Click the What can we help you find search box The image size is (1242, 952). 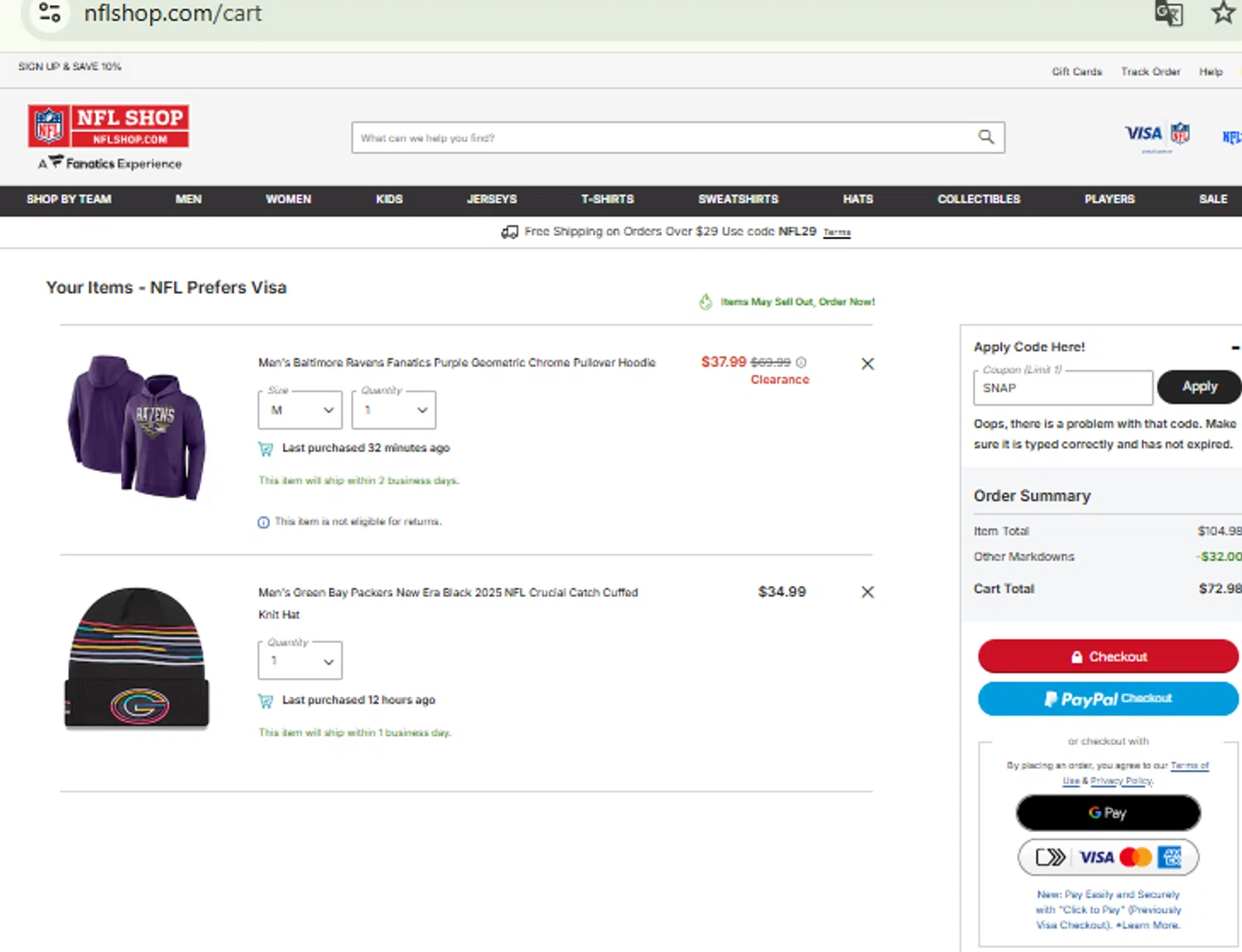point(678,137)
